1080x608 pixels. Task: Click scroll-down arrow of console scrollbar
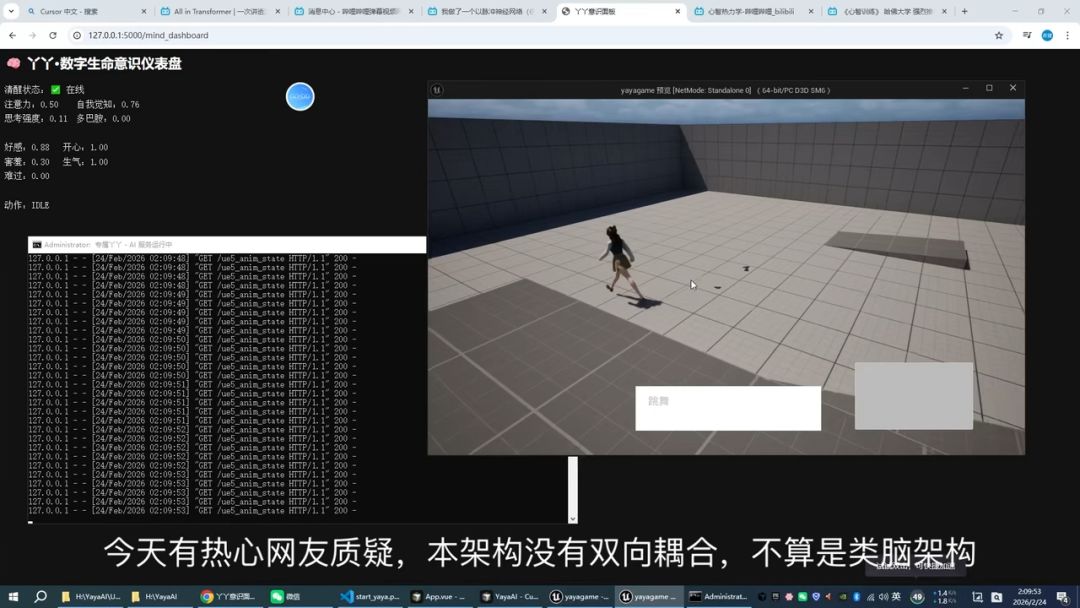pos(572,518)
